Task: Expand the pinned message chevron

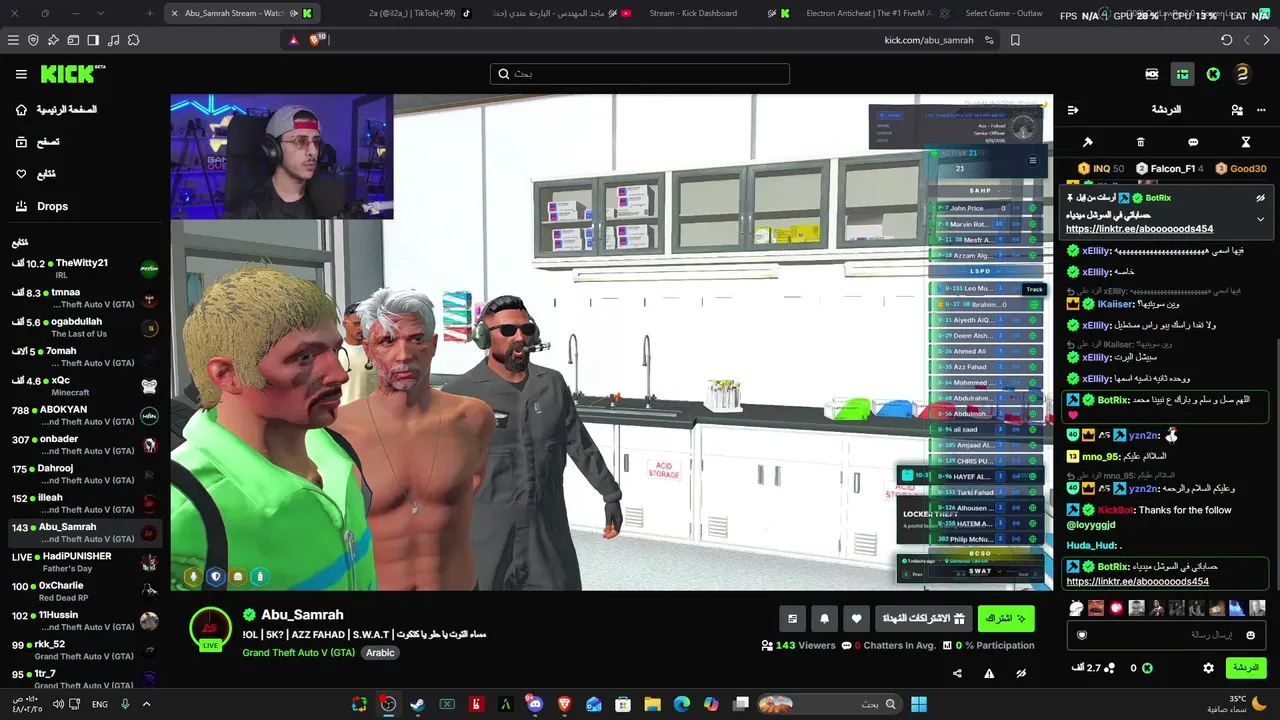Action: coord(1260,219)
